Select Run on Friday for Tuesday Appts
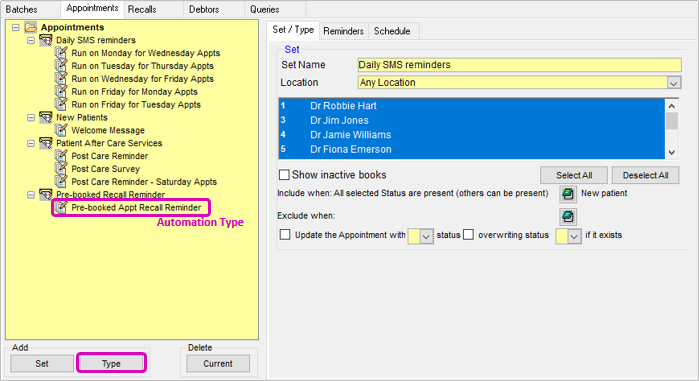This screenshot has height=381, width=699. [136, 105]
